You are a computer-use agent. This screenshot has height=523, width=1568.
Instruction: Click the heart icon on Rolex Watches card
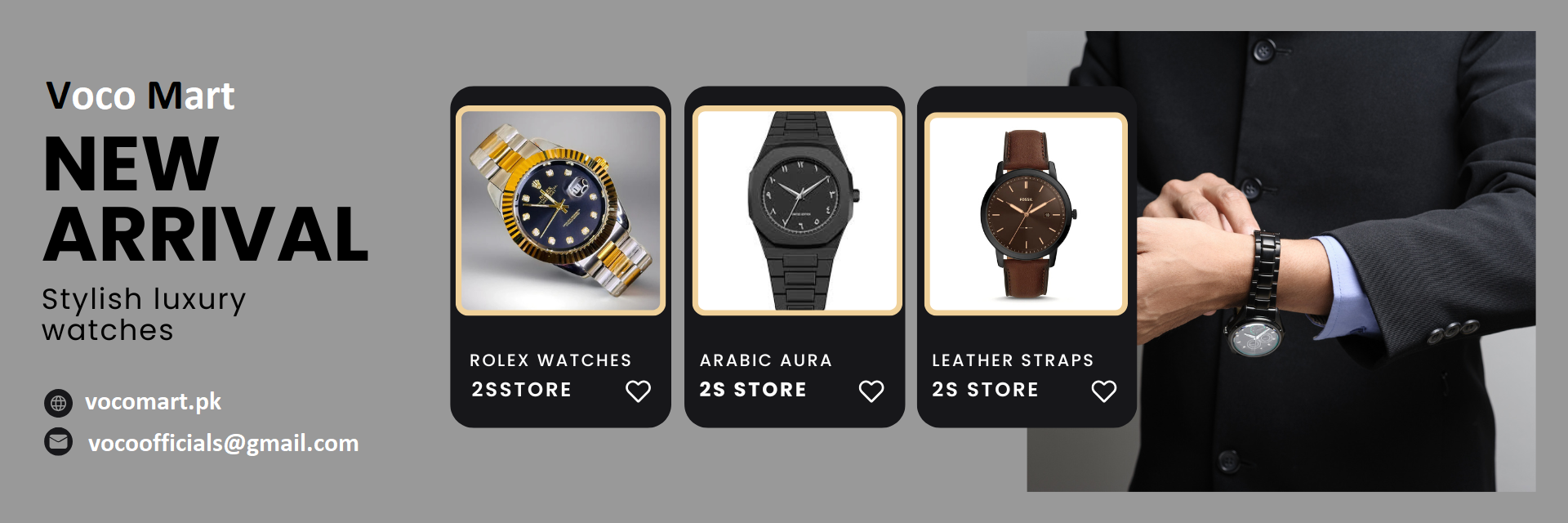click(638, 391)
